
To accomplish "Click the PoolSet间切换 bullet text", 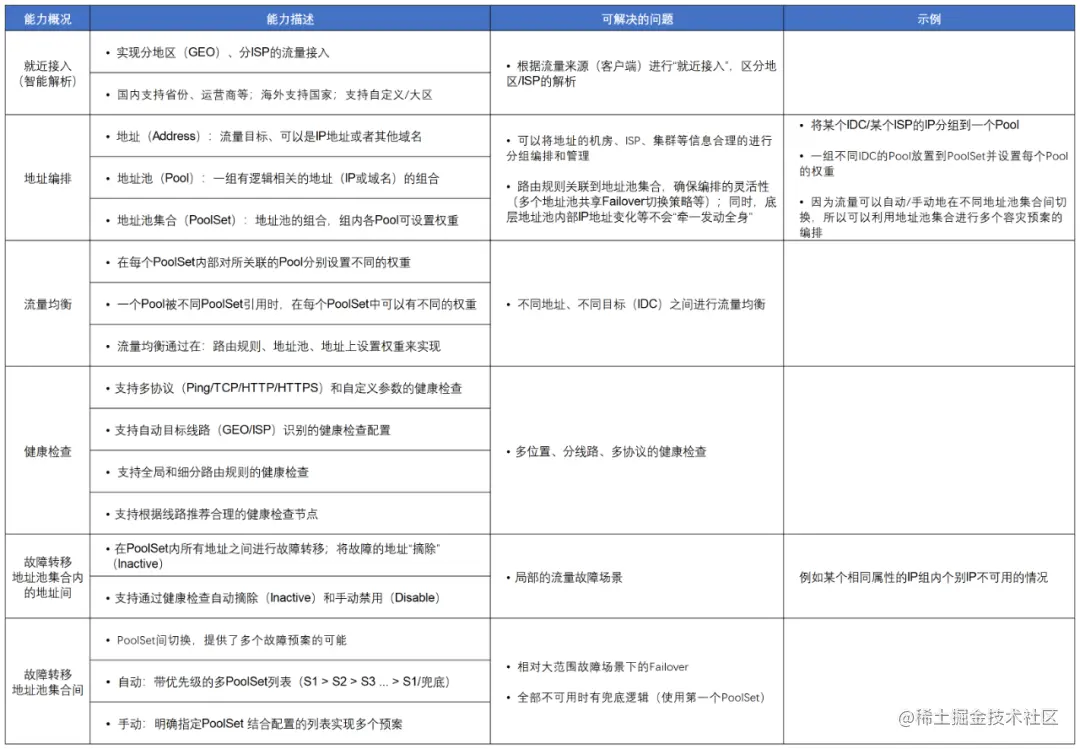I will [230, 640].
